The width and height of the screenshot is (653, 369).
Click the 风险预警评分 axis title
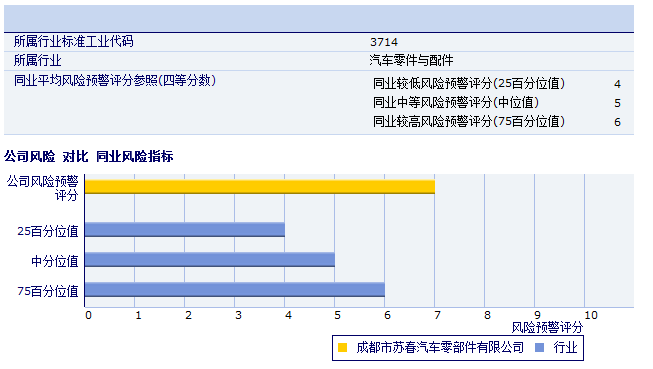pos(547,327)
